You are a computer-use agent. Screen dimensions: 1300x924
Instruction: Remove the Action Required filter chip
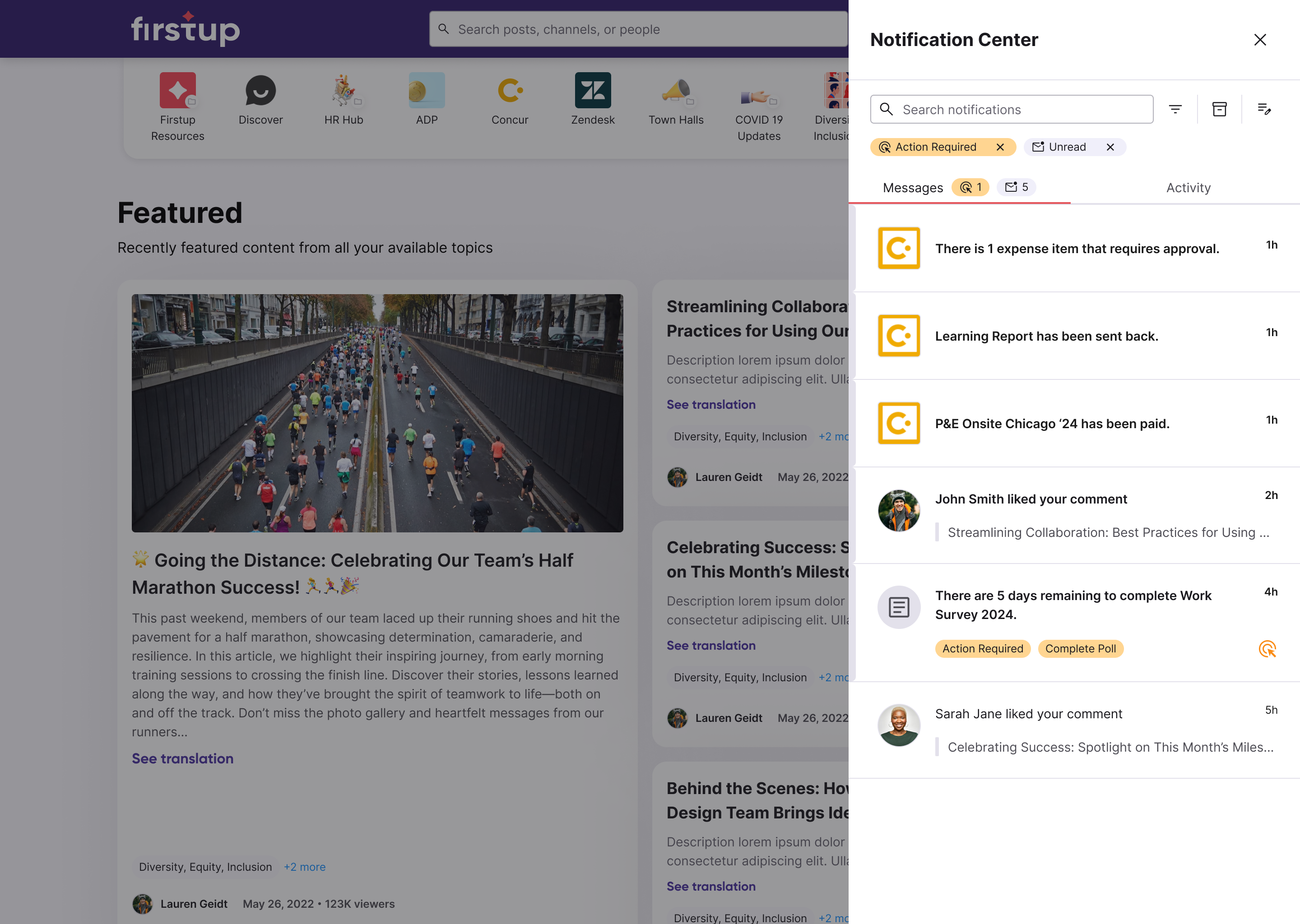pos(1000,148)
